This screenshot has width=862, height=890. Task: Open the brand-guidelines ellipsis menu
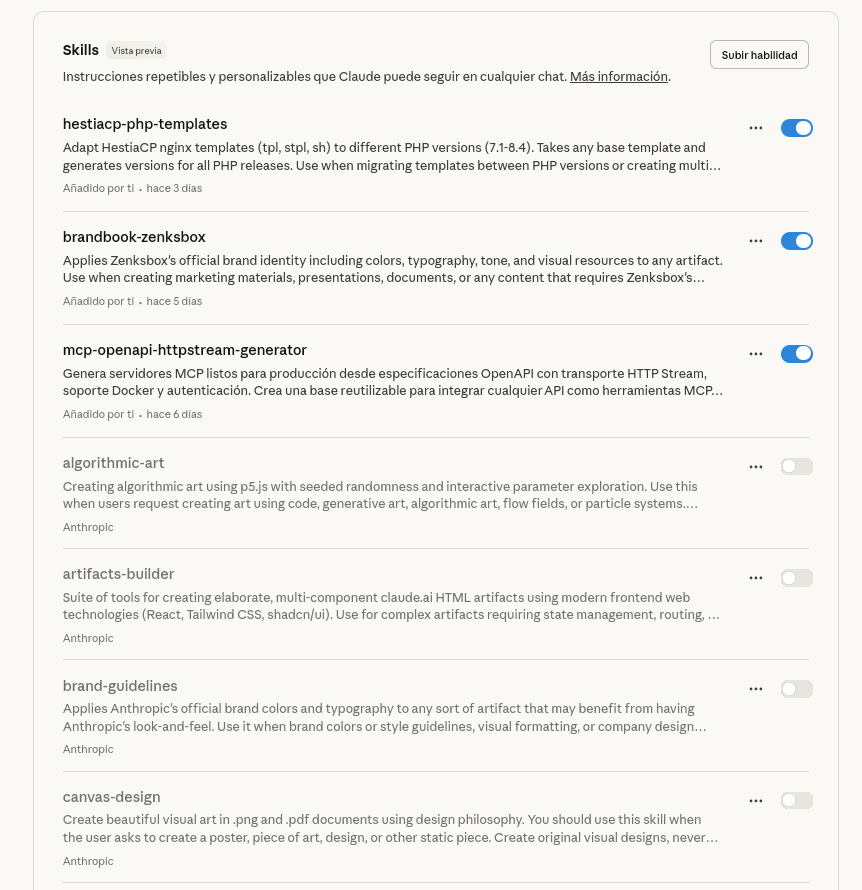756,689
